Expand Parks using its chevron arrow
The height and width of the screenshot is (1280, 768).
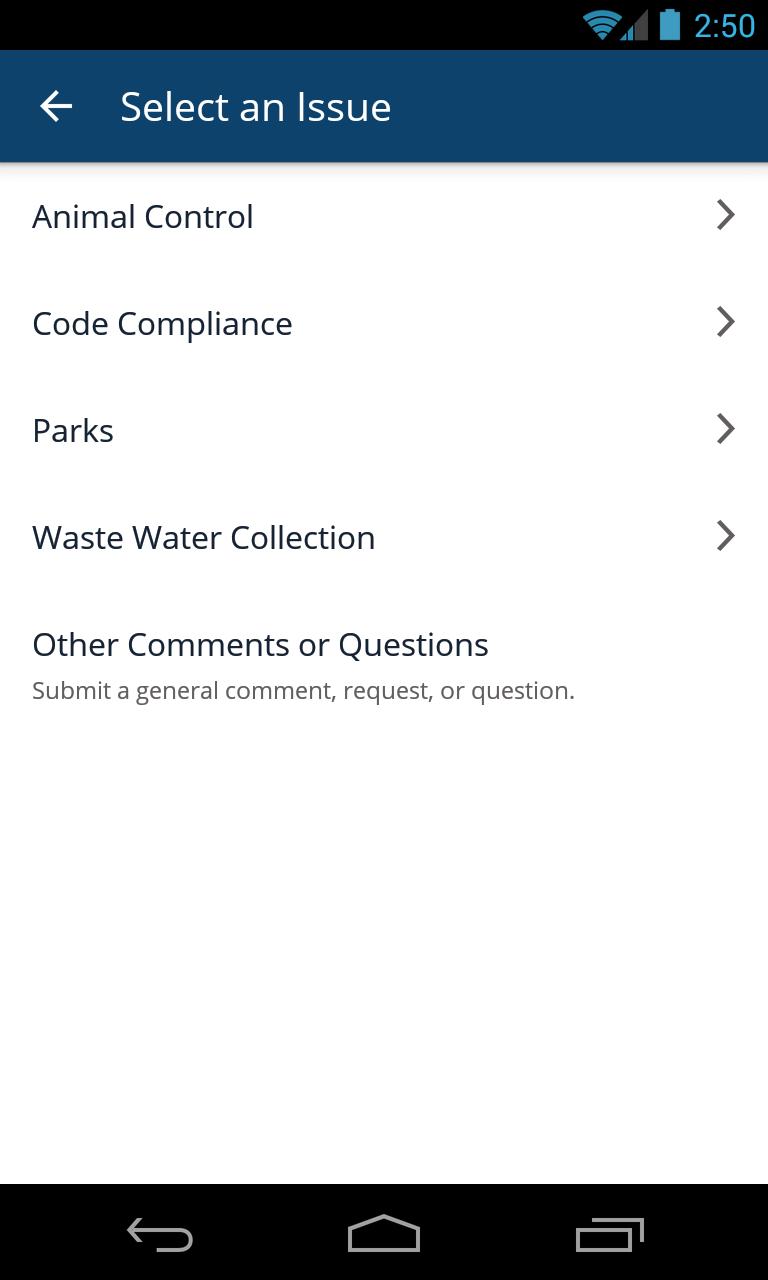726,429
